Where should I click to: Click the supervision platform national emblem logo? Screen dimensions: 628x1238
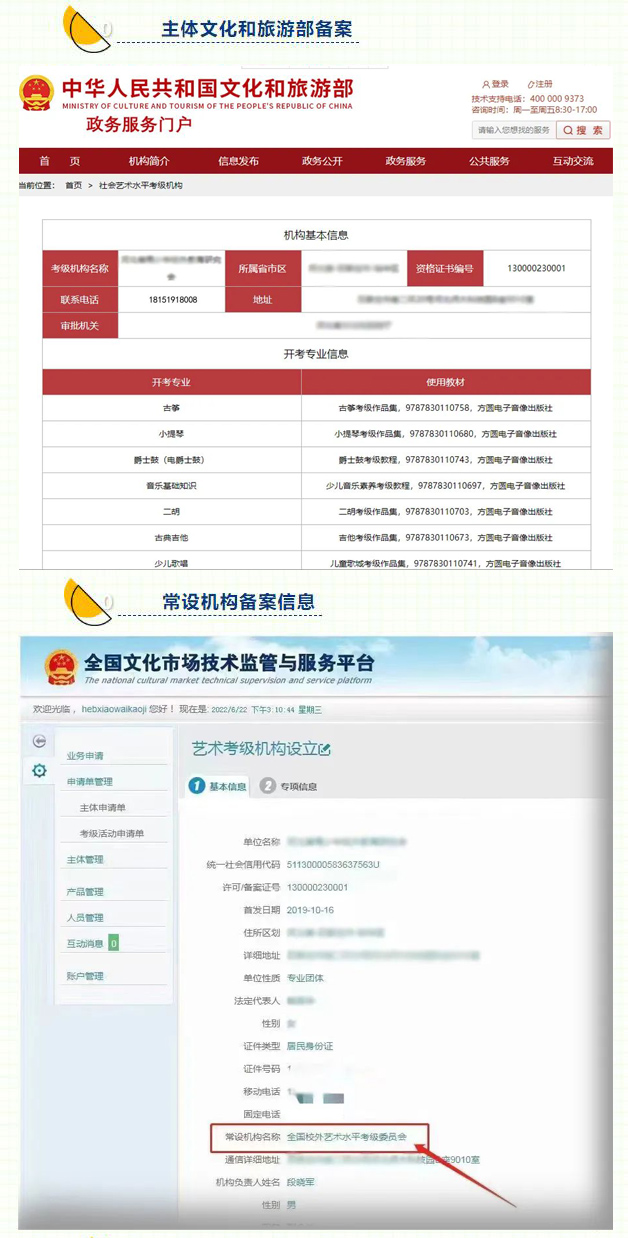(62, 667)
